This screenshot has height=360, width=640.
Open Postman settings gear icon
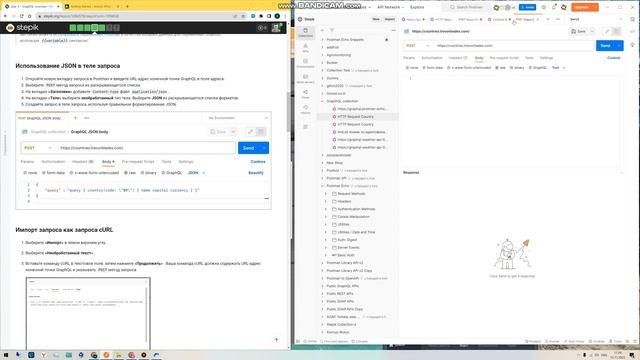pos(544,7)
